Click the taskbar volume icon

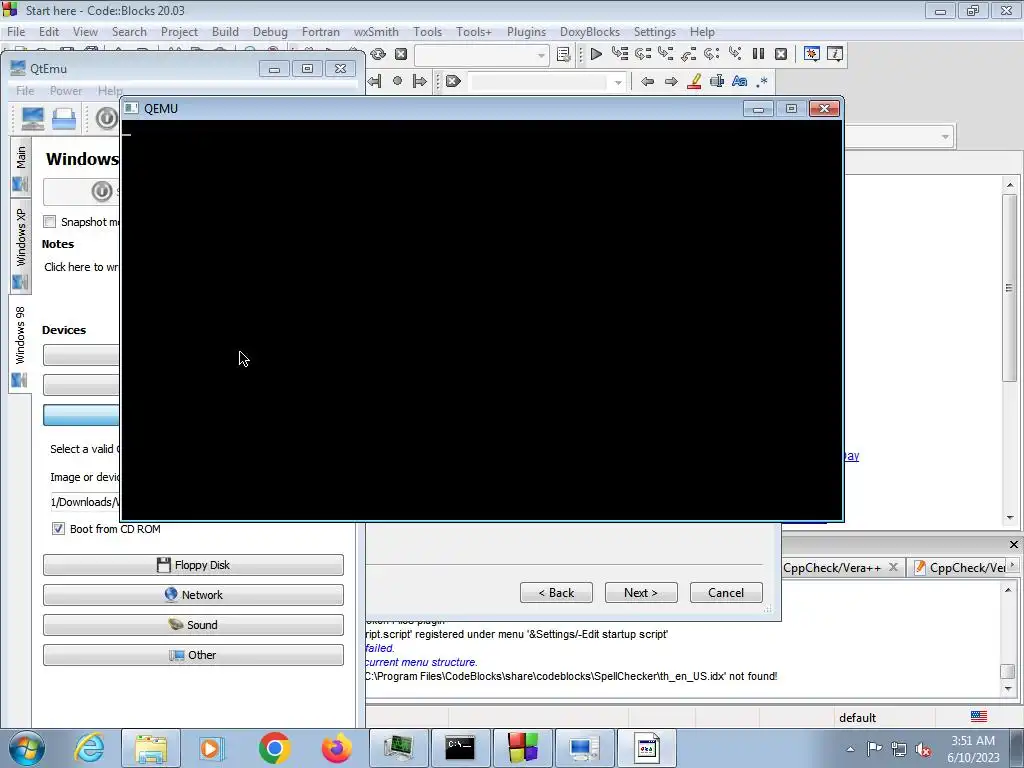923,749
